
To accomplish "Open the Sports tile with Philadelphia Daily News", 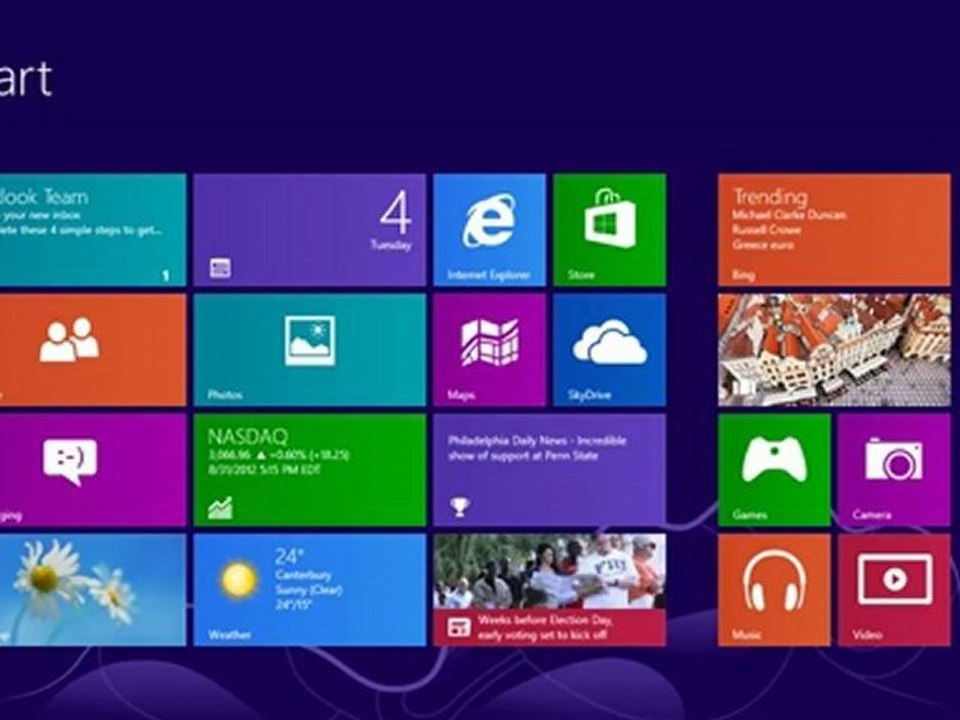I will 549,470.
